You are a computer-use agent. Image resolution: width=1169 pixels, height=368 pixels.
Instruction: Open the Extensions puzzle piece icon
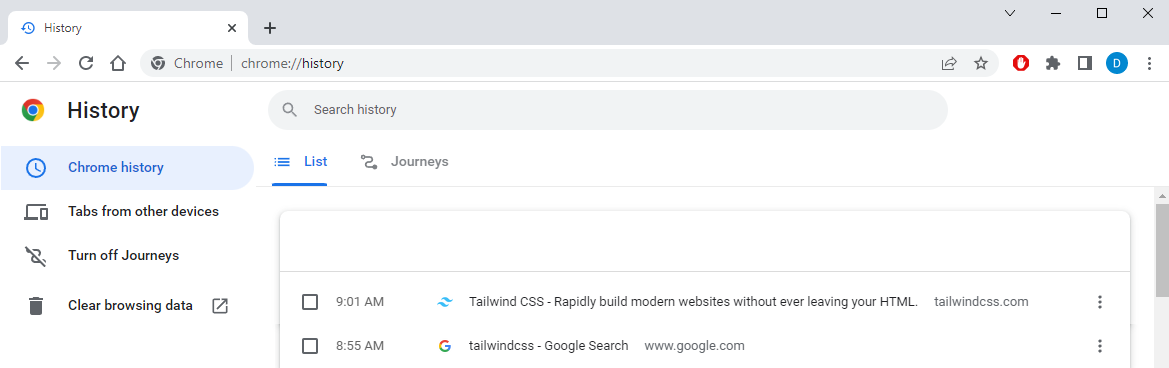1053,63
